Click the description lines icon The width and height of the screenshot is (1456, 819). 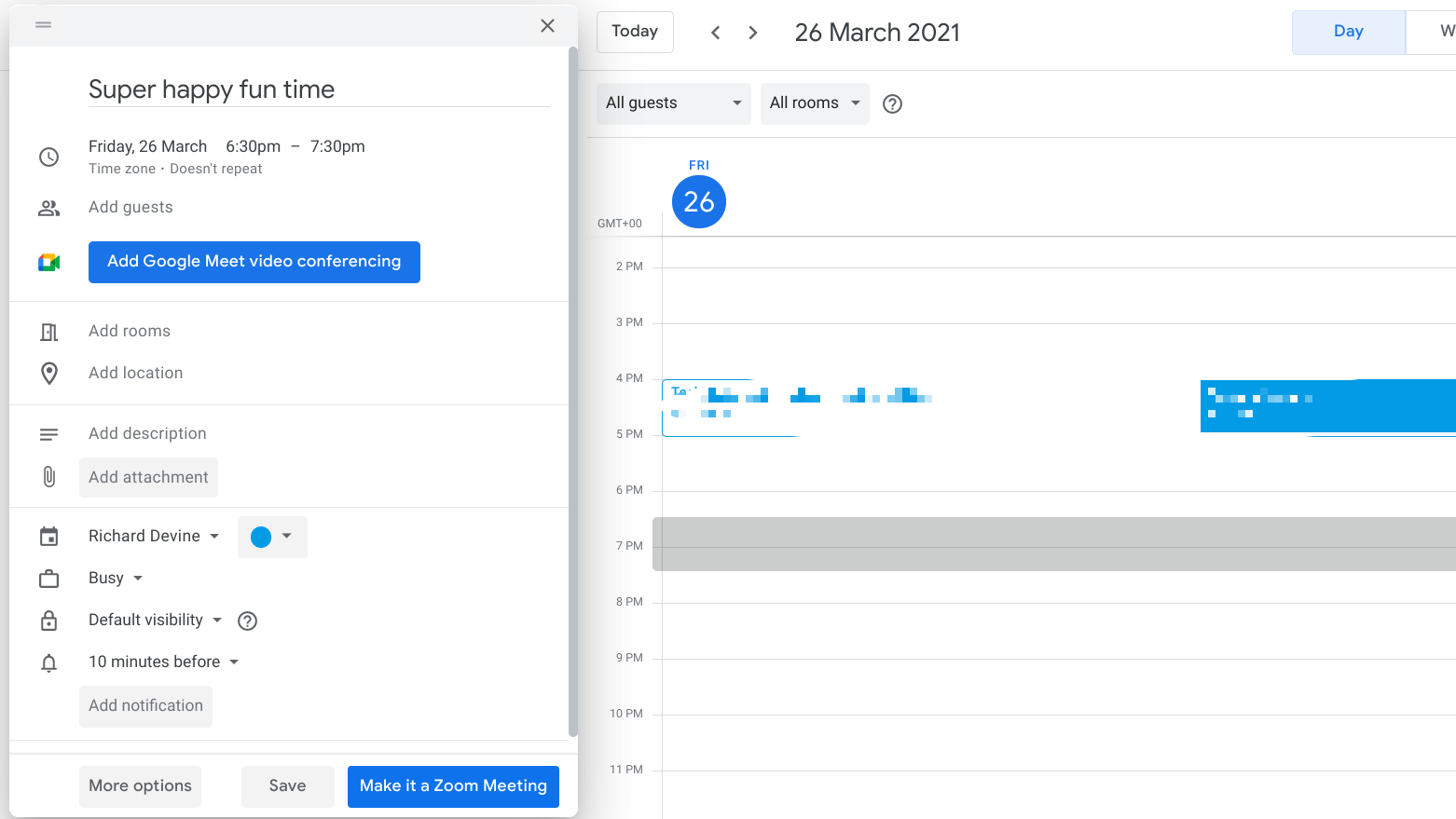coord(48,434)
